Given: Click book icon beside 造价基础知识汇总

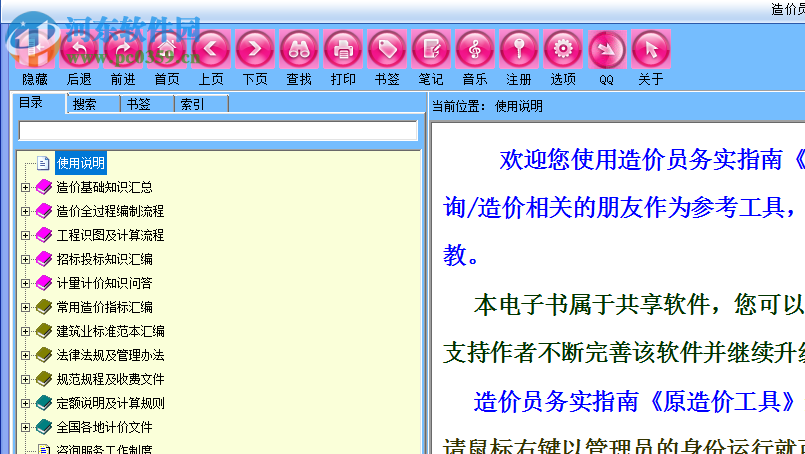Looking at the screenshot, I should coord(44,187).
